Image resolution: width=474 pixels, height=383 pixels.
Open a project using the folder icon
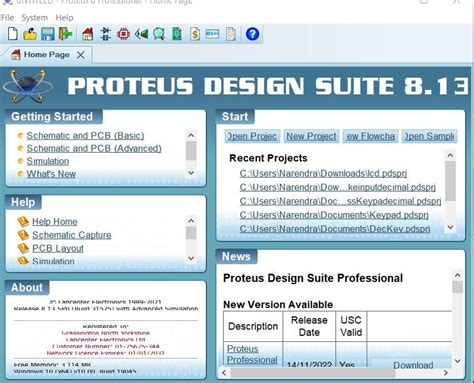(30, 34)
